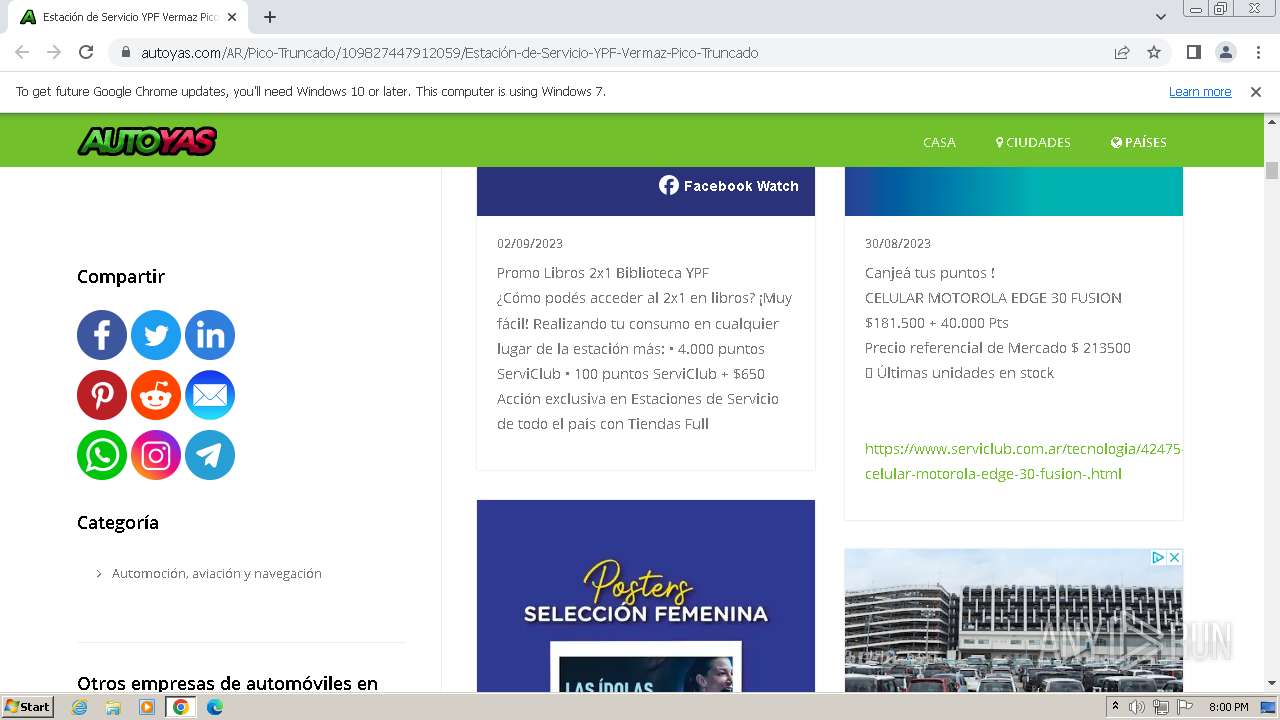The image size is (1280, 720).
Task: Open AdChoices info icon on ad
Action: 1157,557
